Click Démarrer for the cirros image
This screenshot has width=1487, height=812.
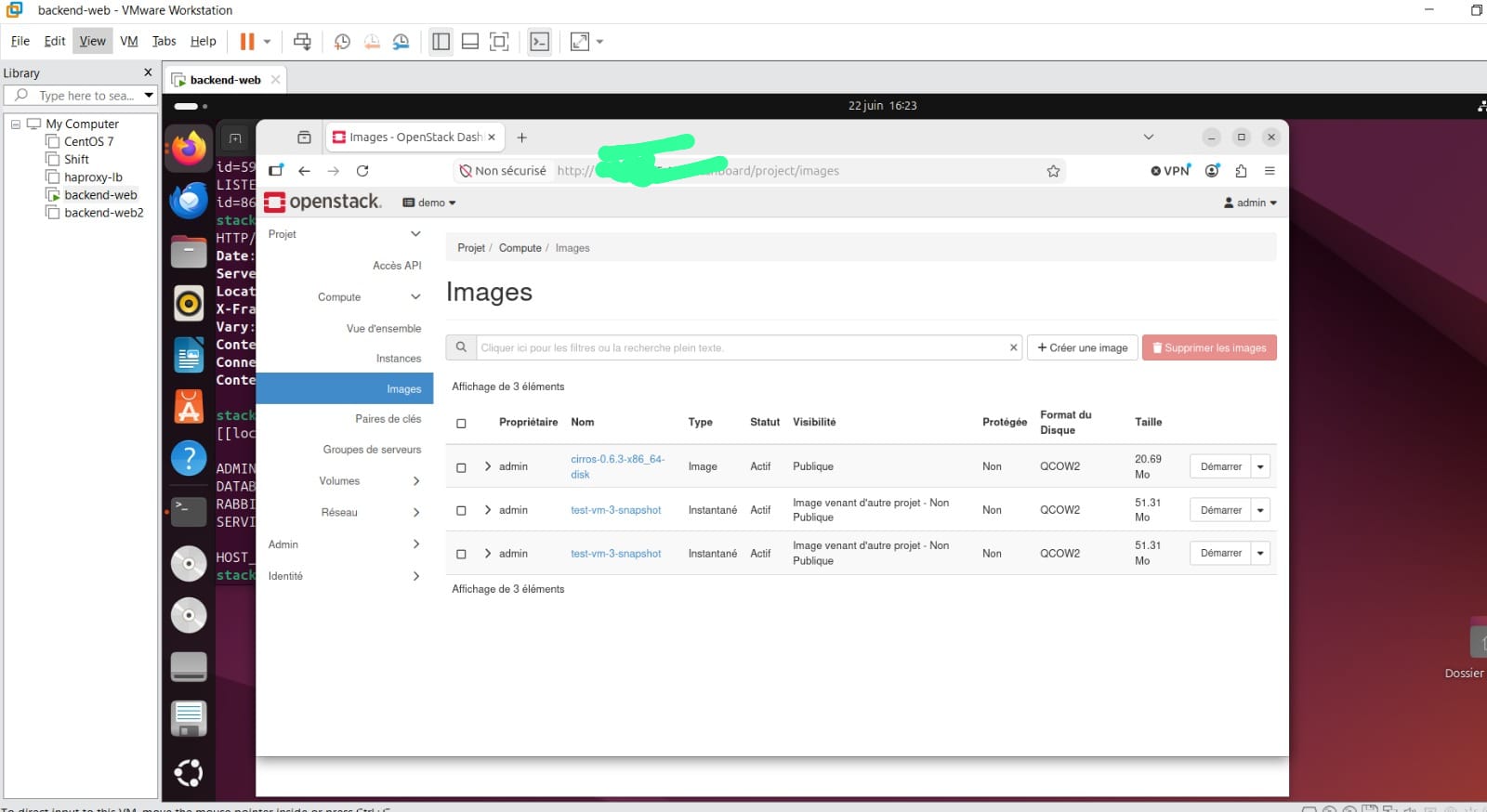1220,466
